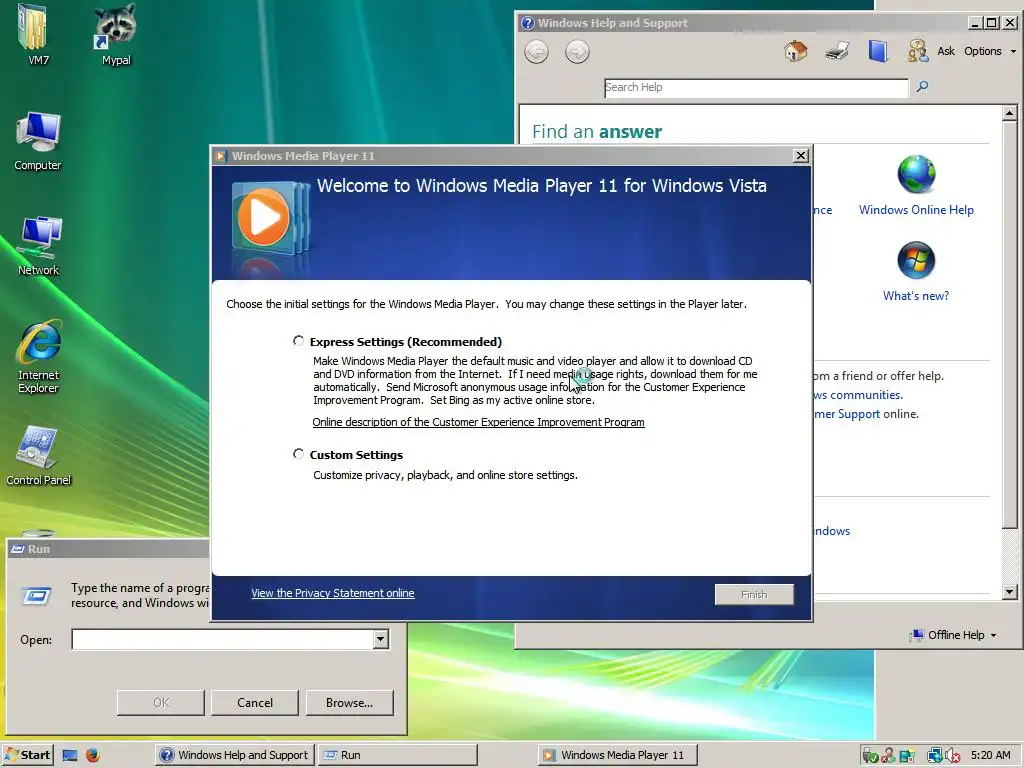The width and height of the screenshot is (1024, 768).
Task: Close the Windows Media Player 11 dialog
Action: [x=801, y=155]
